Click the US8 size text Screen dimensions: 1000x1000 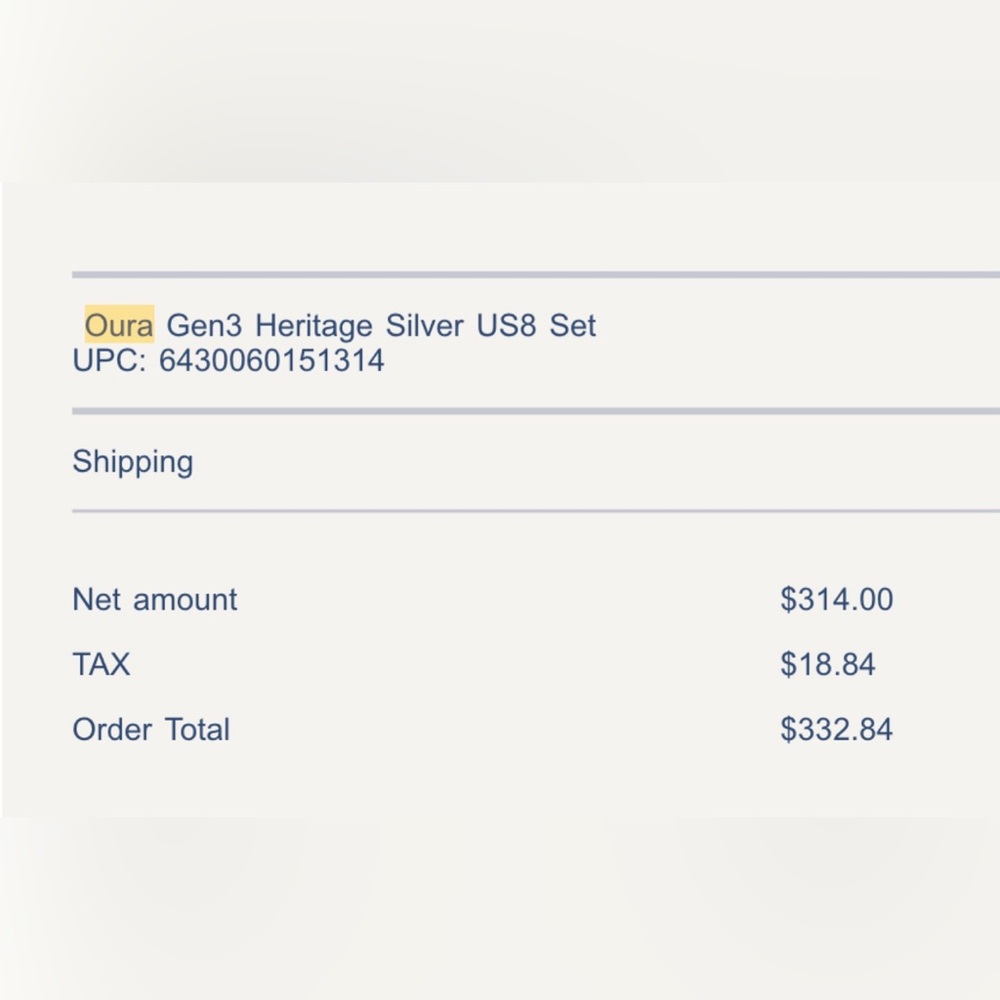tap(506, 325)
